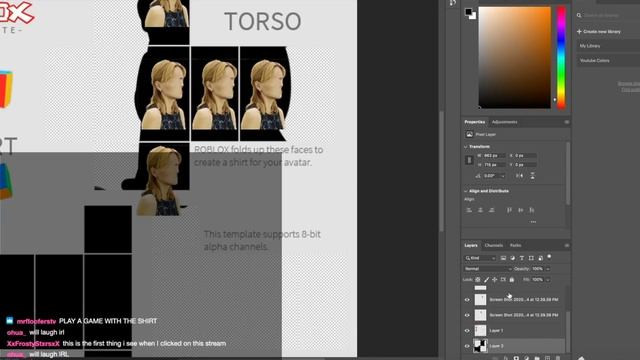This screenshot has height=360, width=640.
Task: Hide Layer 1 with eye icon
Action: (467, 331)
